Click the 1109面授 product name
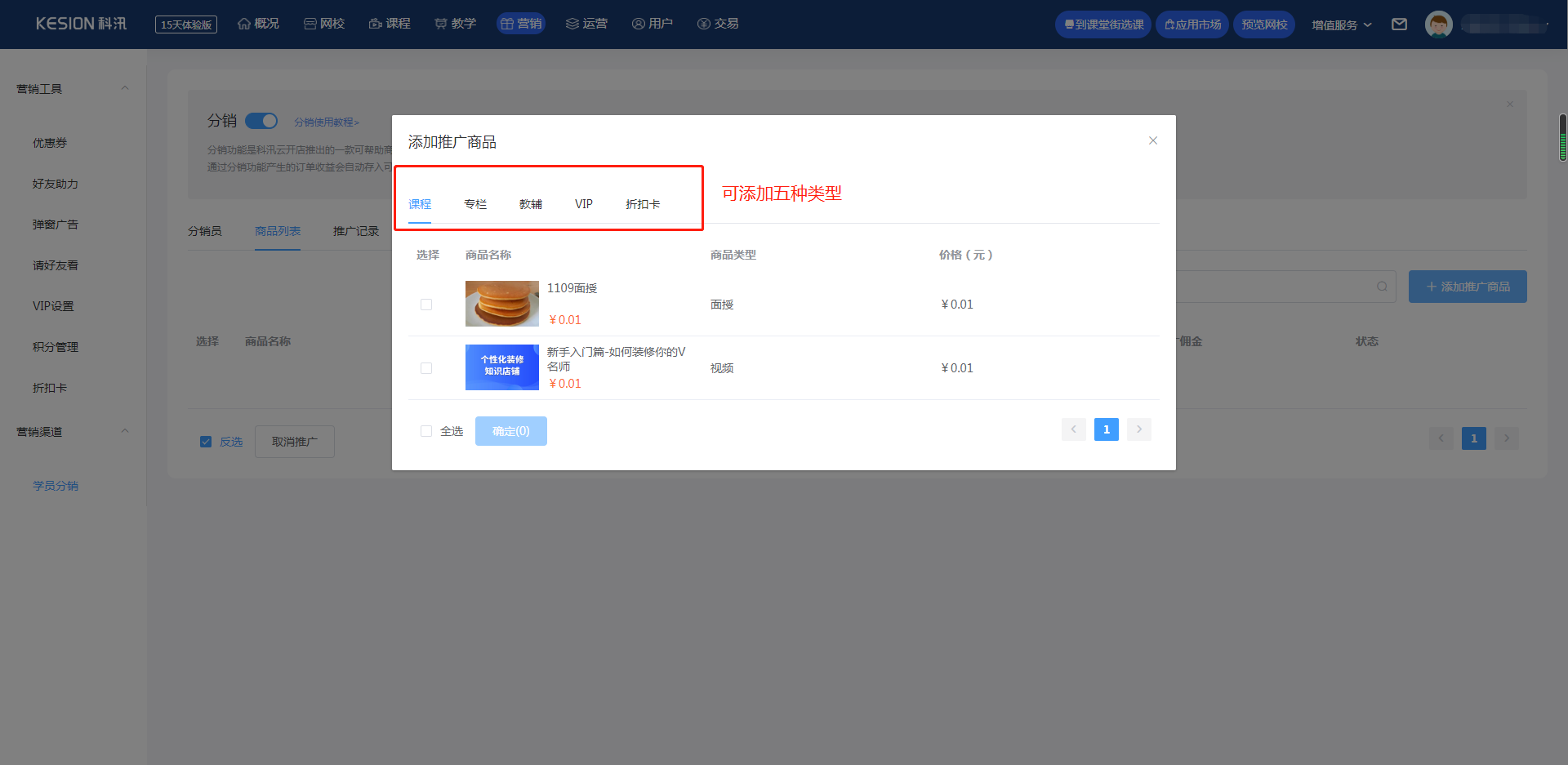1568x765 pixels. tap(572, 288)
